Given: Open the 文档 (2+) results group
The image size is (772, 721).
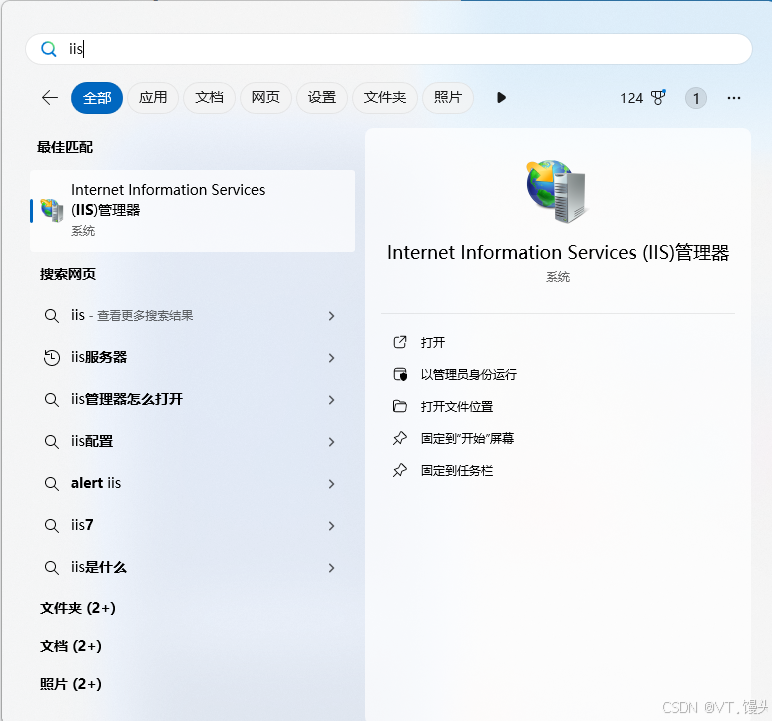Looking at the screenshot, I should coord(71,646).
